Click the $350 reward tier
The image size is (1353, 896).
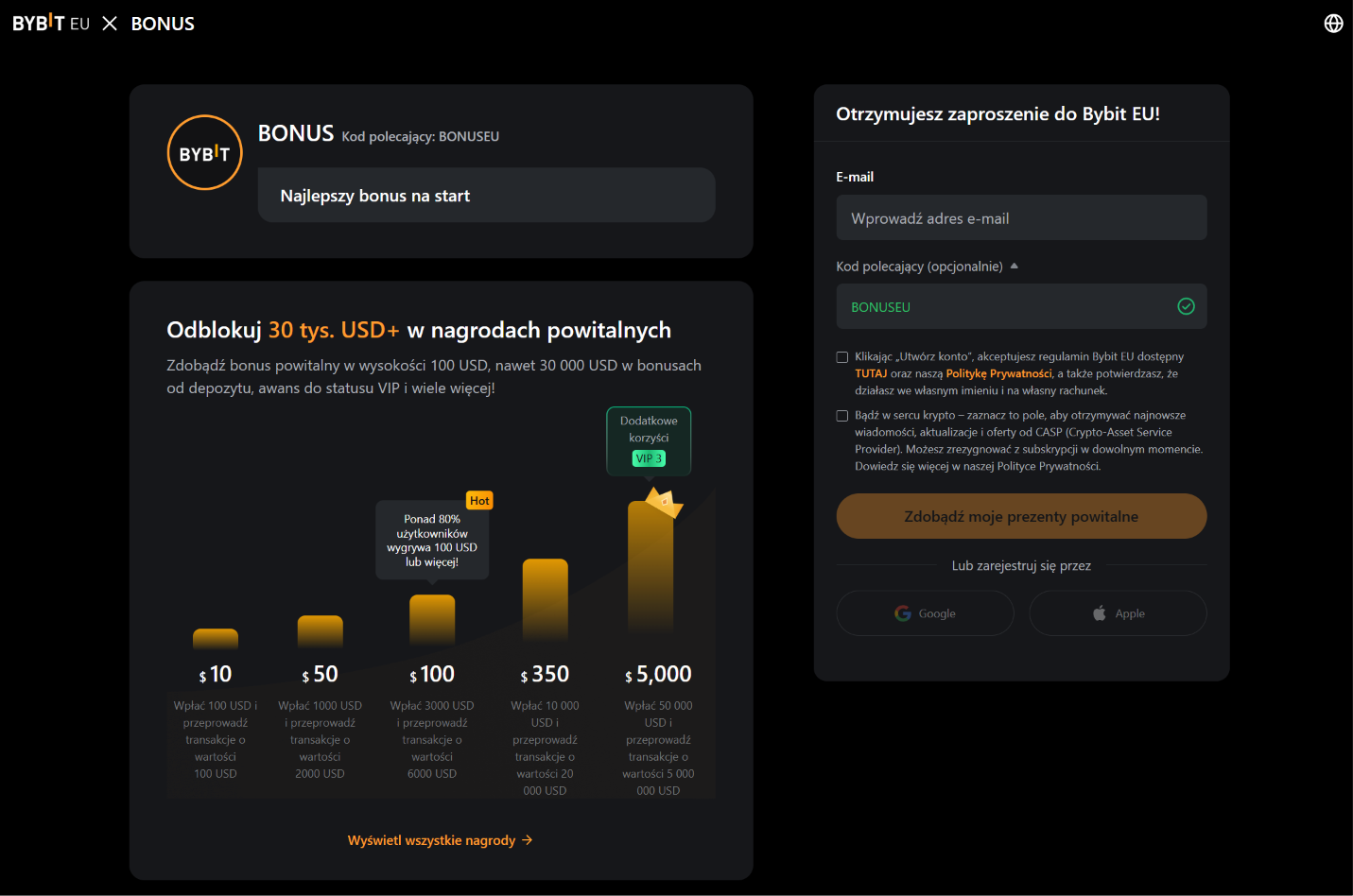point(545,674)
